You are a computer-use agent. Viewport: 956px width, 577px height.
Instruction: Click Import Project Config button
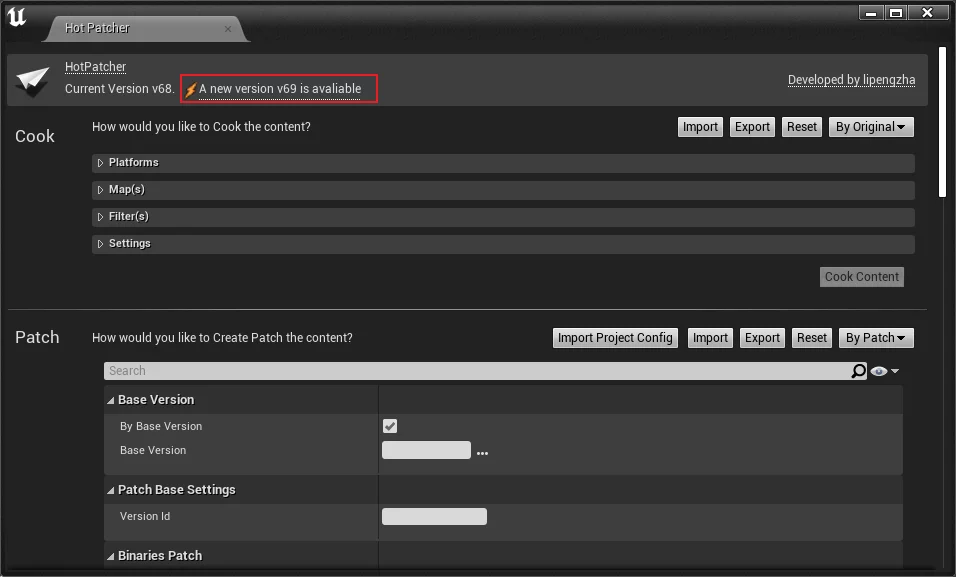pos(615,338)
